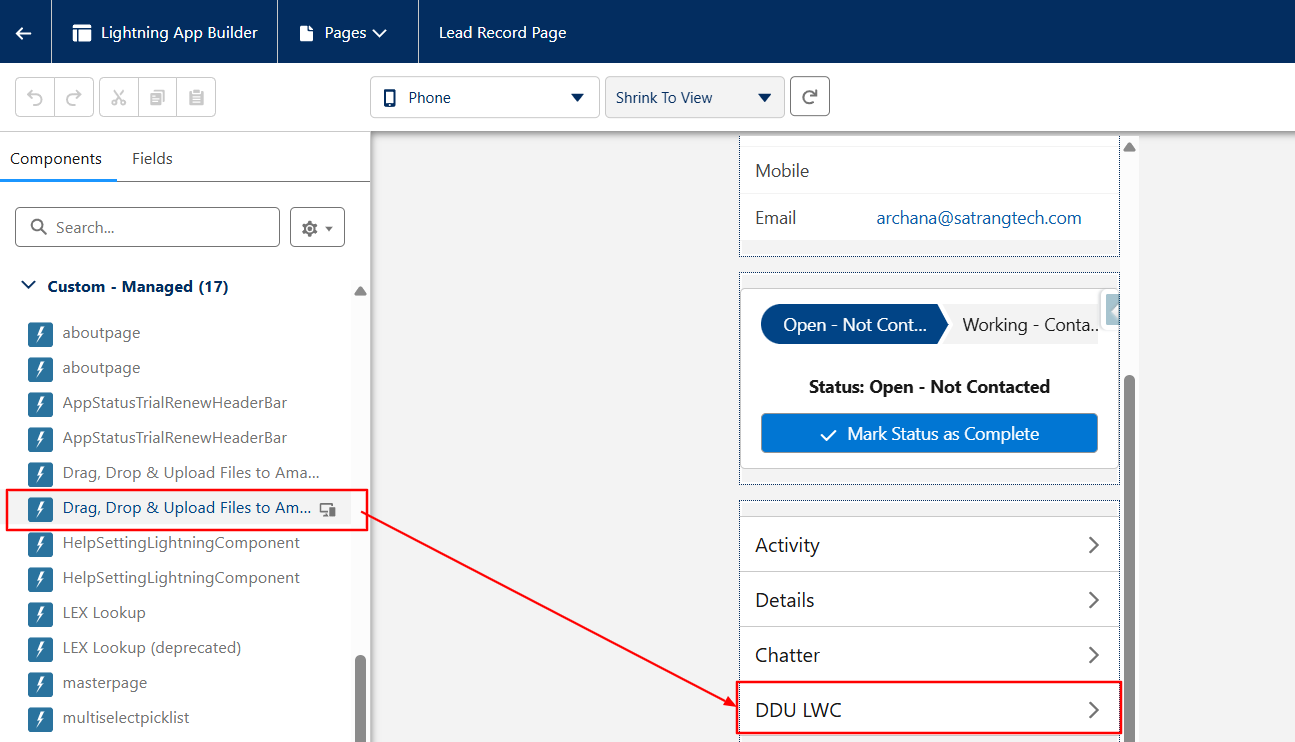The width and height of the screenshot is (1295, 742).
Task: Select the second HelpSettingLightningComponent item
Action: pos(181,578)
